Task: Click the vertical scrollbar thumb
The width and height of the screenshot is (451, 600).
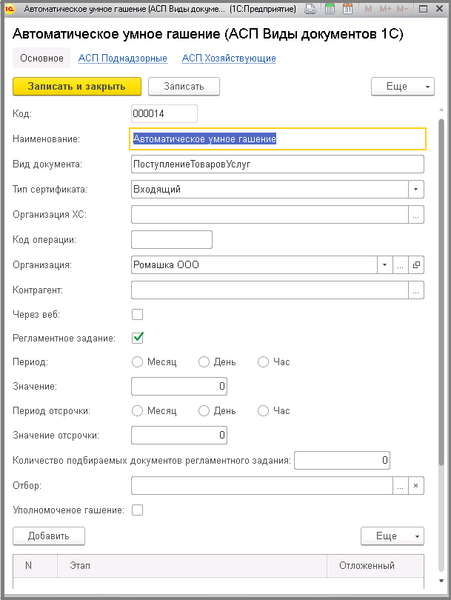Action: [x=441, y=292]
